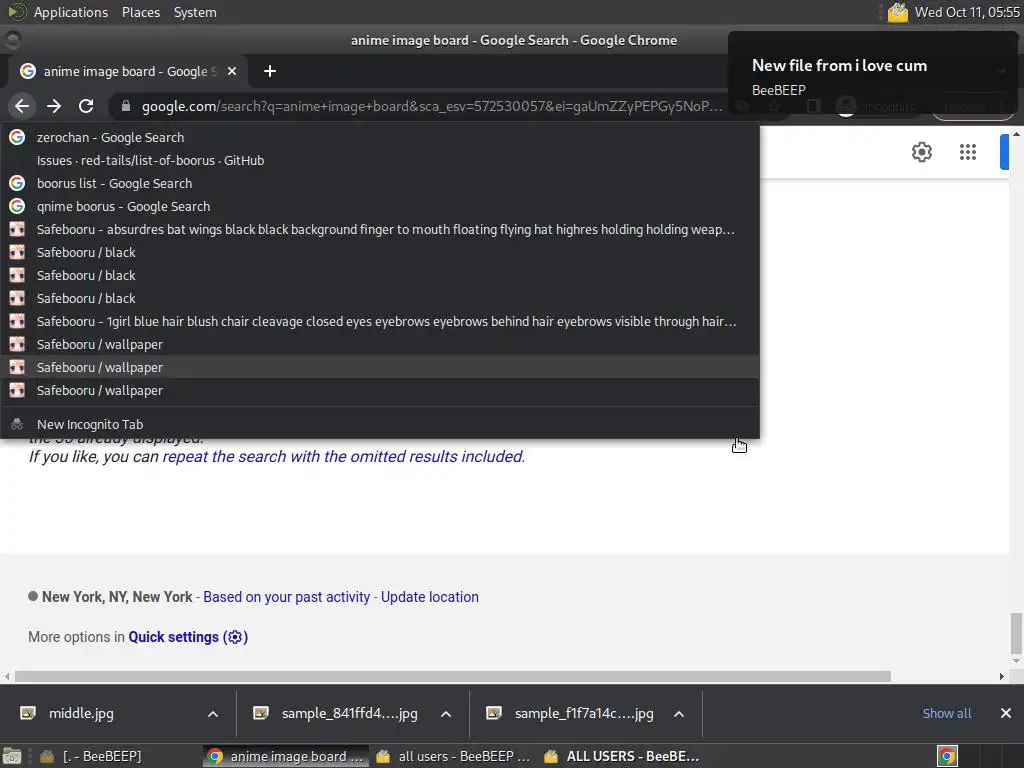Select history entry boorus list - Google Search
The height and width of the screenshot is (768, 1024).
point(380,184)
